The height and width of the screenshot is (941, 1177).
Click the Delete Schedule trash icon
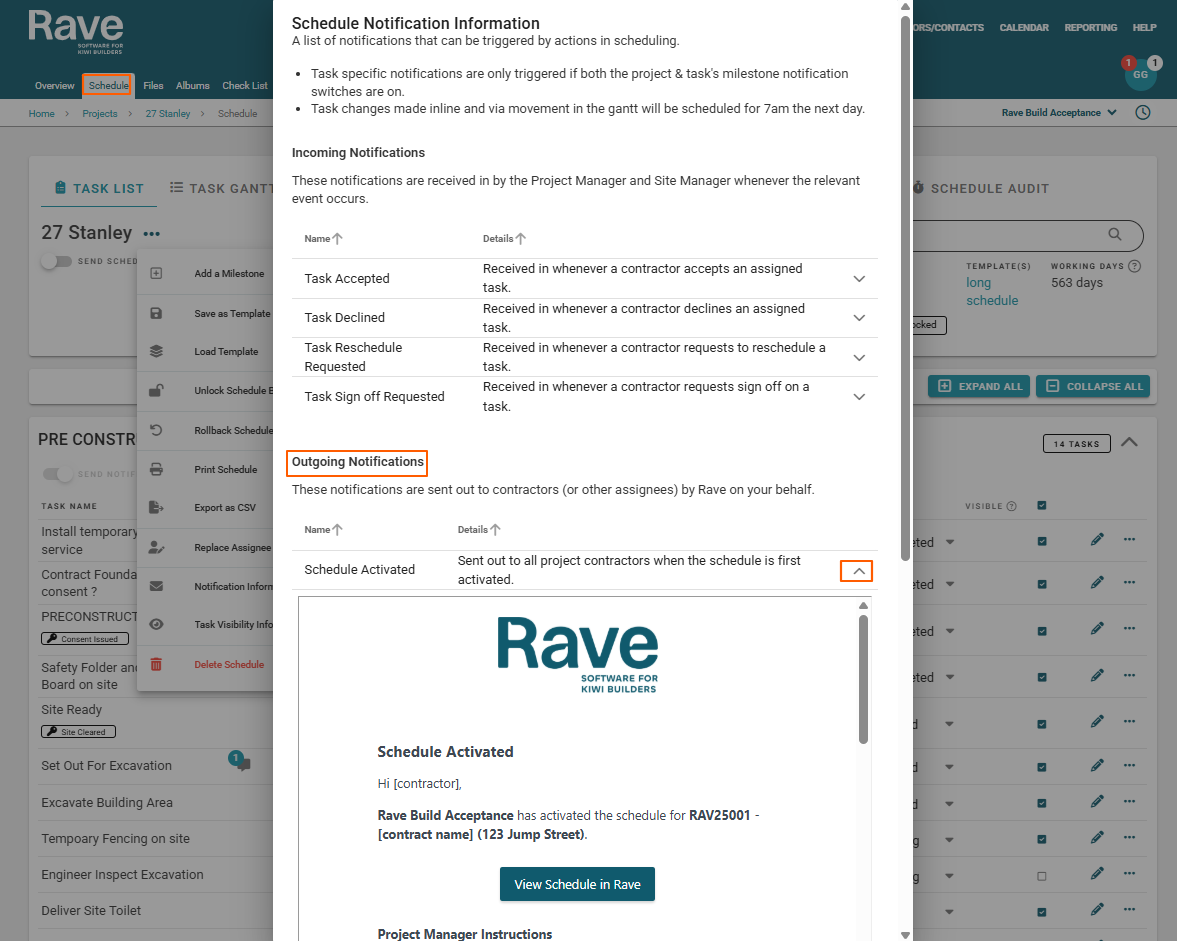pyautogui.click(x=156, y=664)
